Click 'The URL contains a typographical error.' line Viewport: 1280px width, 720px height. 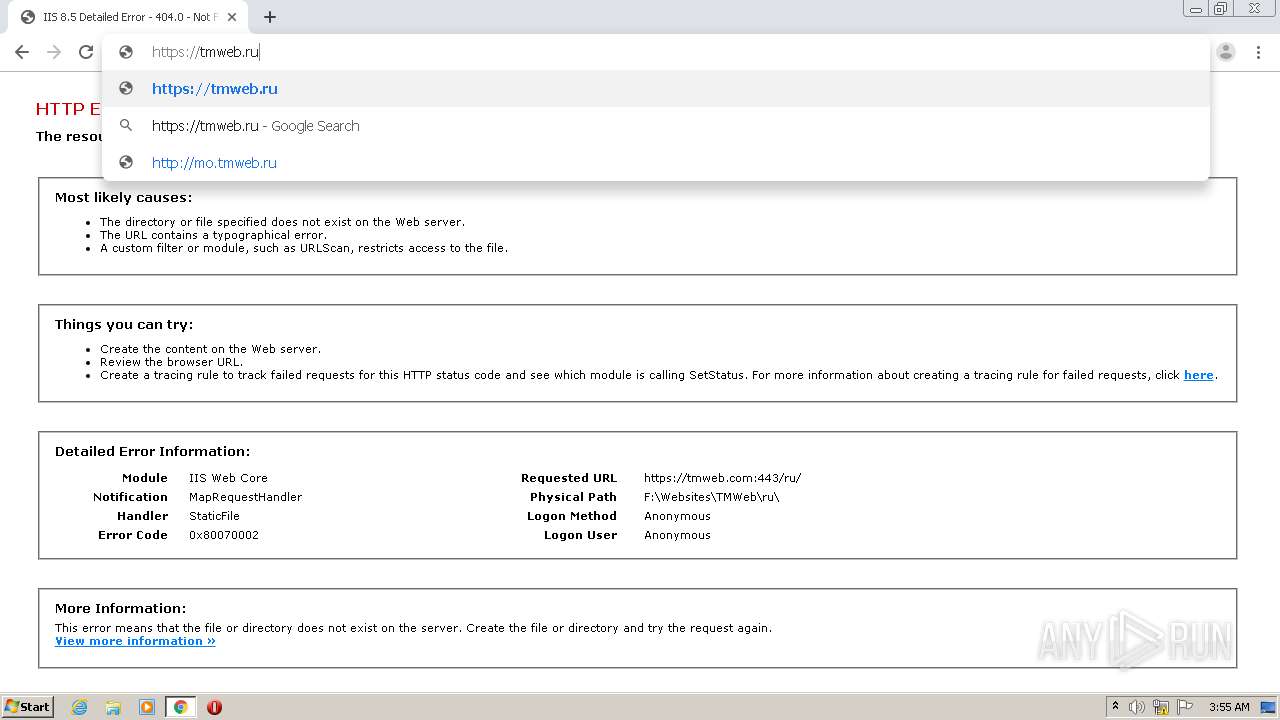[x=213, y=235]
